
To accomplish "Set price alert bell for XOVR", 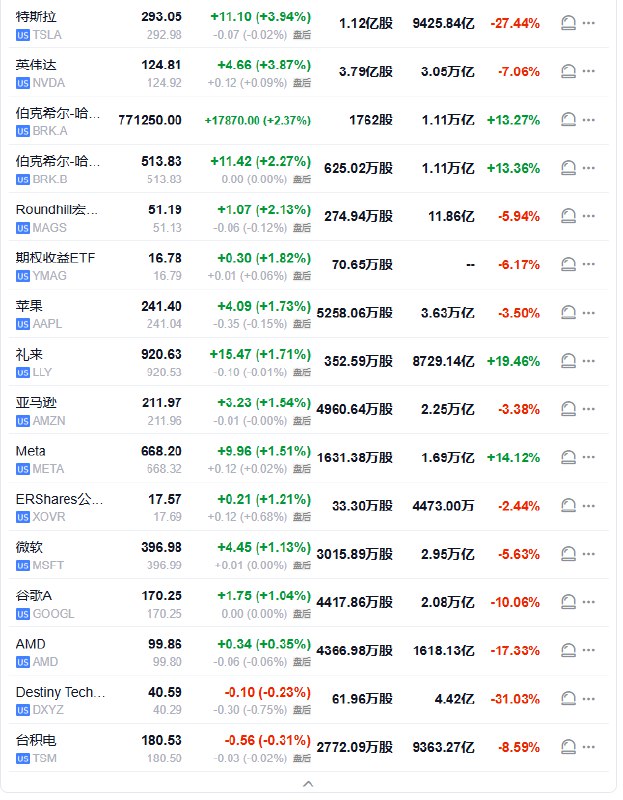I will point(568,506).
